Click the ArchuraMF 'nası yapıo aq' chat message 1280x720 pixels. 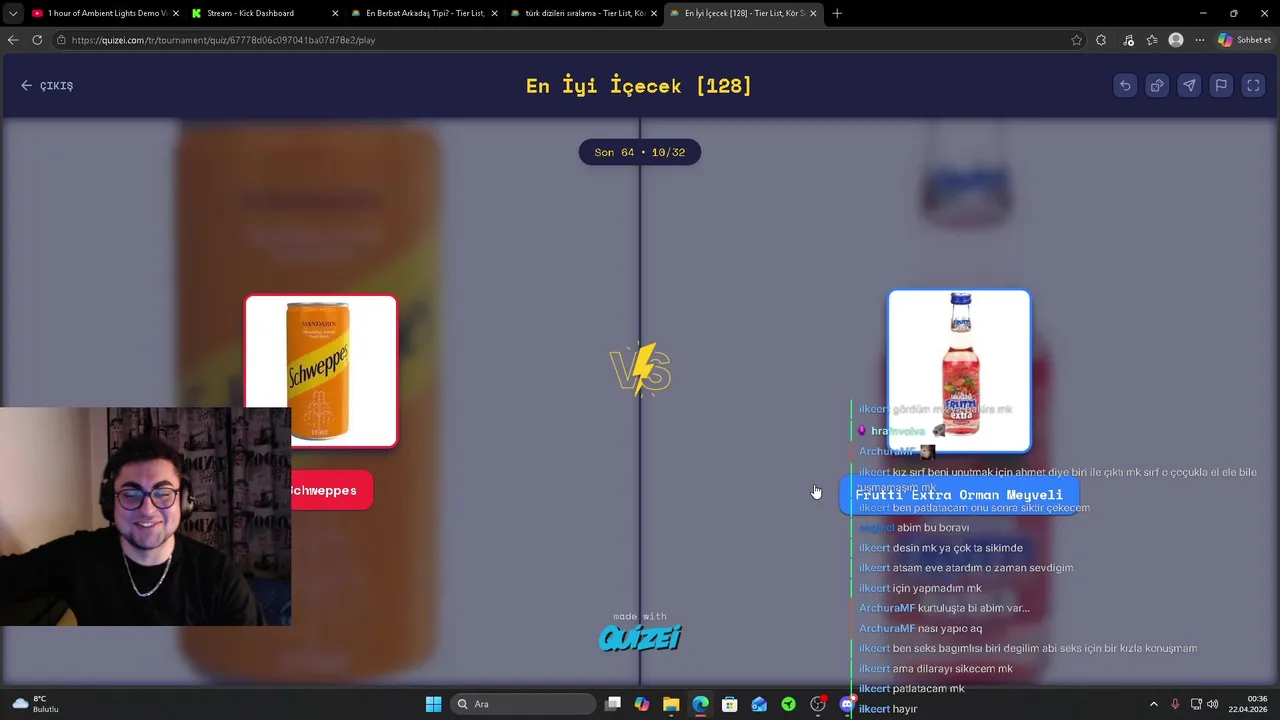click(920, 628)
